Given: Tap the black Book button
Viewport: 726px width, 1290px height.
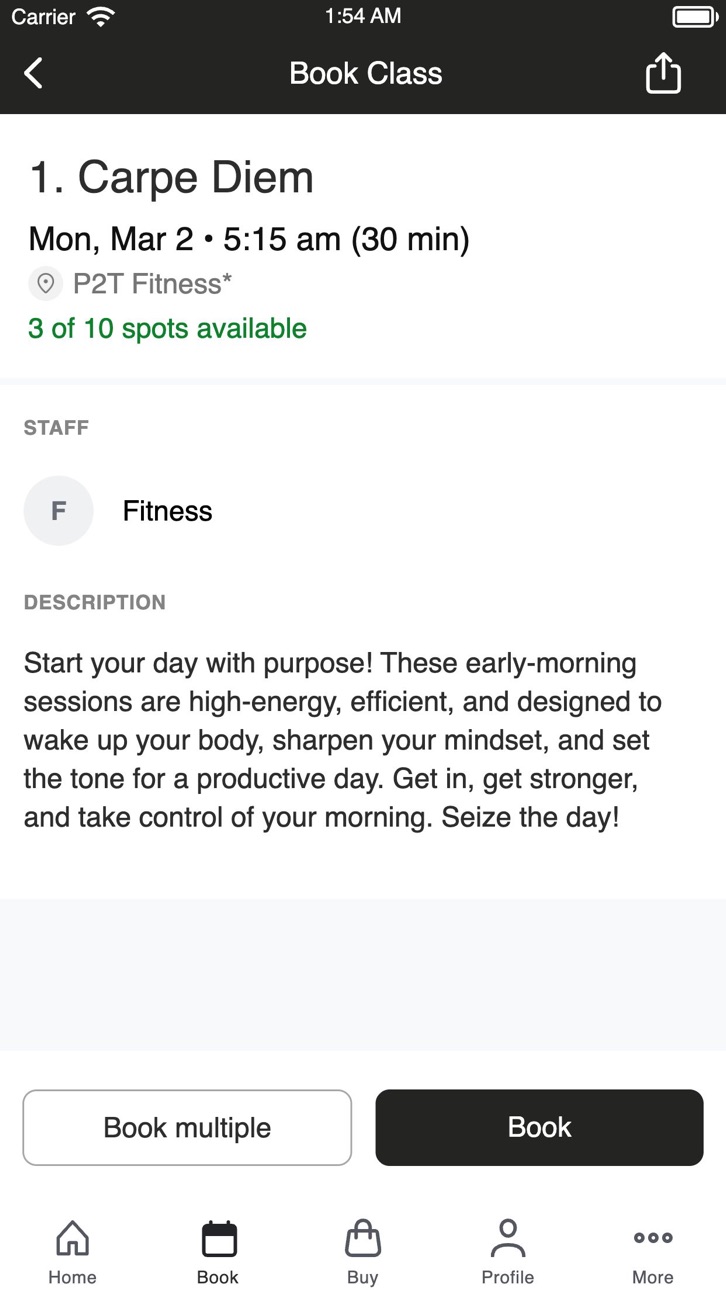Looking at the screenshot, I should coord(540,1127).
